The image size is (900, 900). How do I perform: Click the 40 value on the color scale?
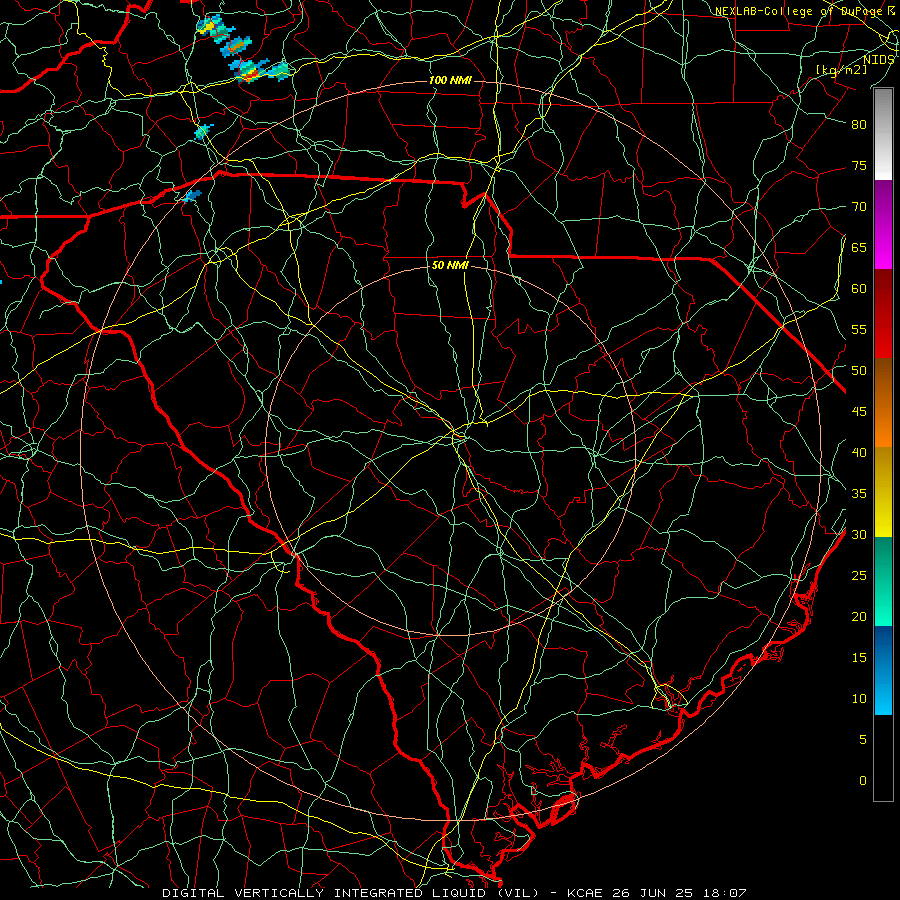pyautogui.click(x=859, y=453)
